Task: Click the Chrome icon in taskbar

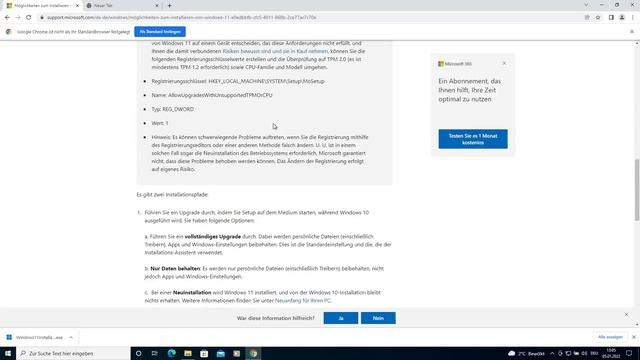Action: (x=253, y=353)
